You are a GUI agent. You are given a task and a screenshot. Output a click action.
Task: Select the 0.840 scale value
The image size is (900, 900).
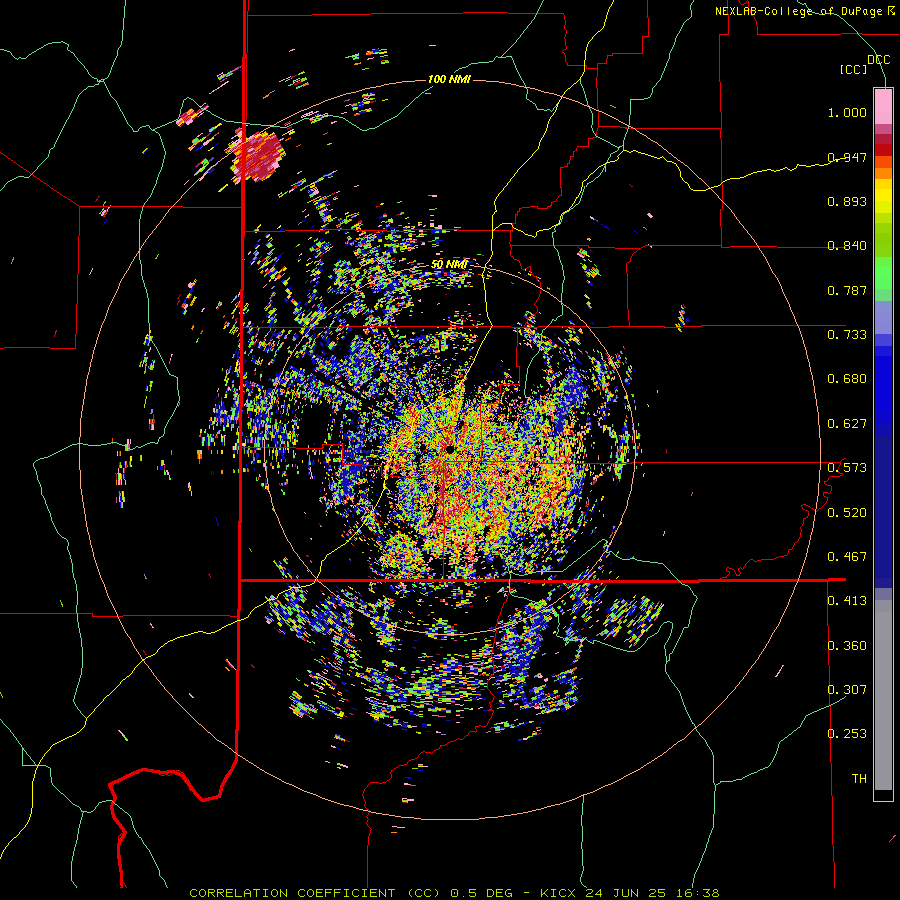[x=847, y=246]
